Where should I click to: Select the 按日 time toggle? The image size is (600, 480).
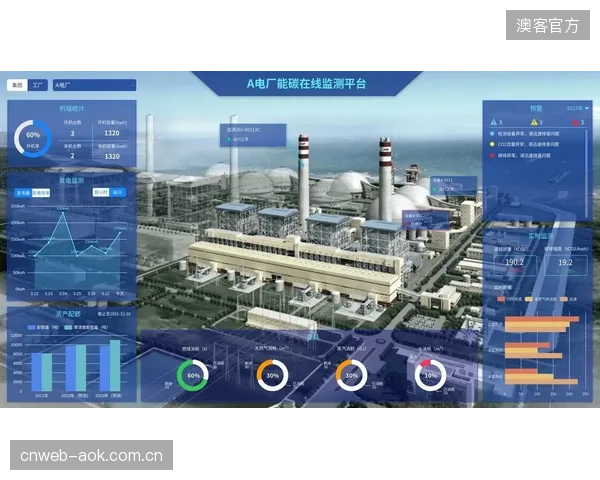click(x=117, y=193)
